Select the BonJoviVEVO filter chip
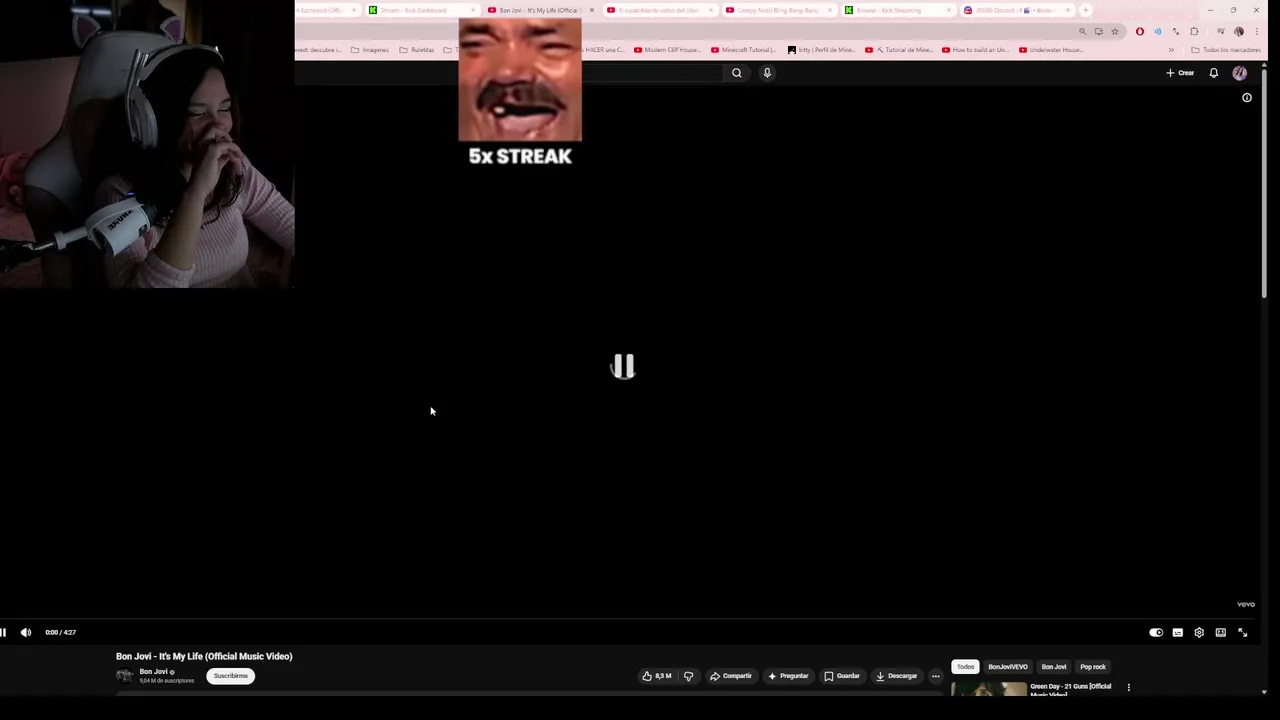1280x720 pixels. coord(1008,667)
